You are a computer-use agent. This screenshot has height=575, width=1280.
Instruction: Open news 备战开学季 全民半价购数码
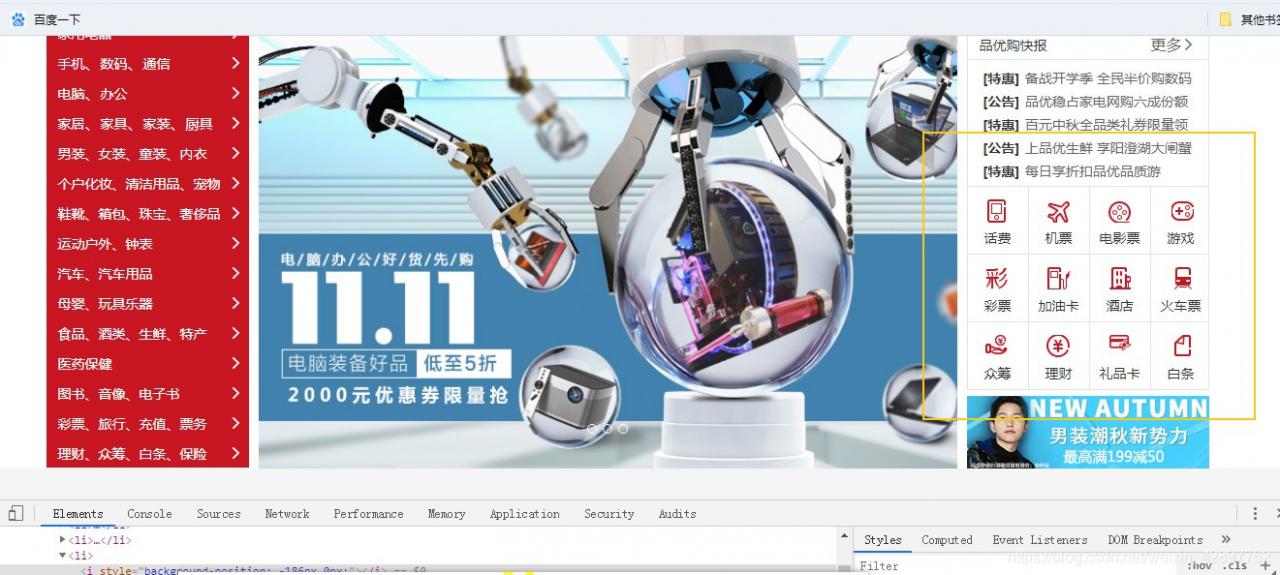pos(1108,78)
